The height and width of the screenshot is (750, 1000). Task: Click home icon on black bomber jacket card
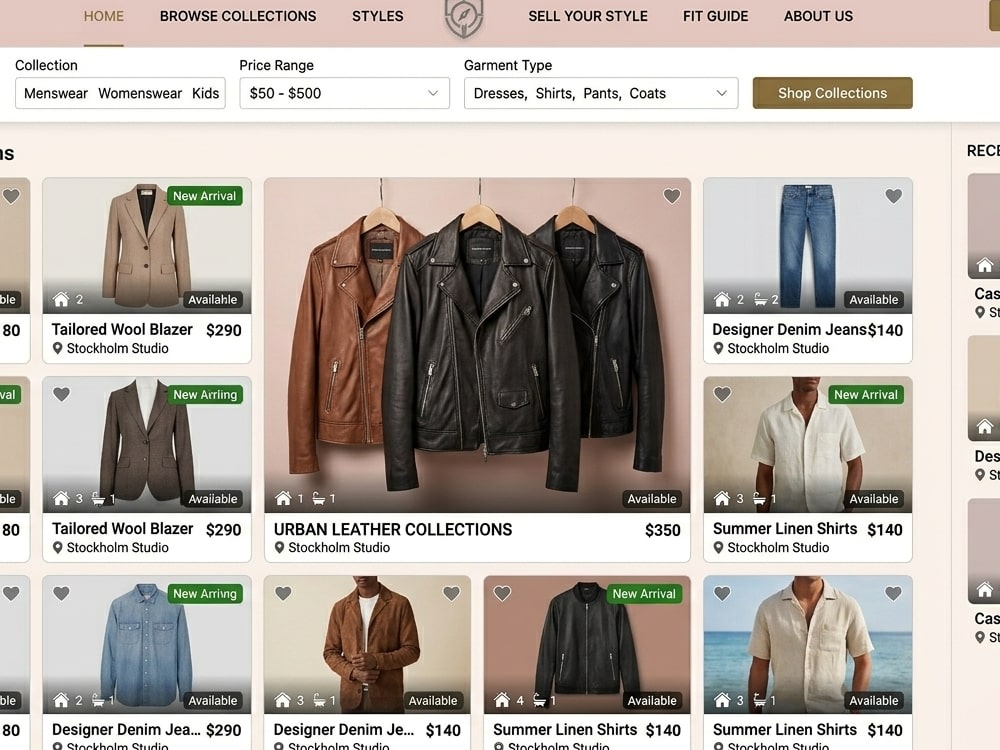[x=503, y=700]
